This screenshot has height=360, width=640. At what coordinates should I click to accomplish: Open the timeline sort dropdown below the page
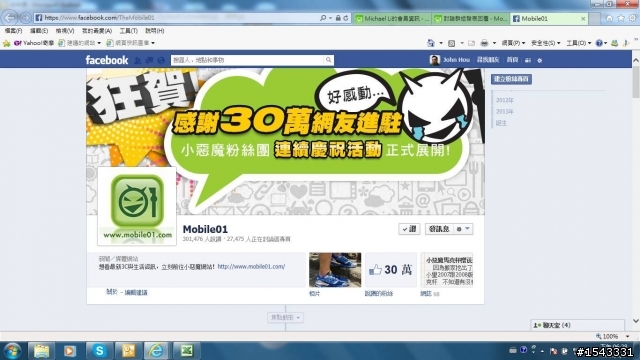[285, 317]
